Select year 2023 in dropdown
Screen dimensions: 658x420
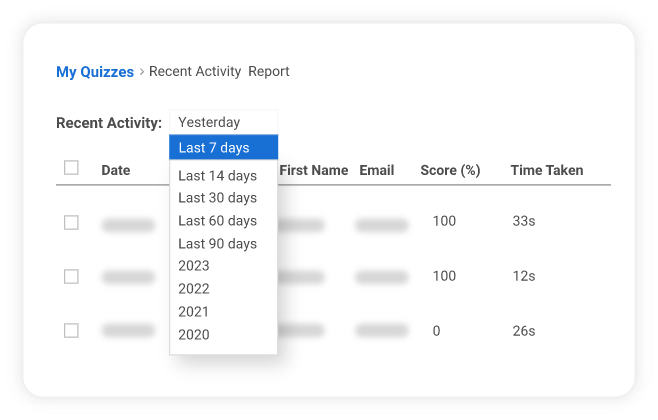coord(194,266)
